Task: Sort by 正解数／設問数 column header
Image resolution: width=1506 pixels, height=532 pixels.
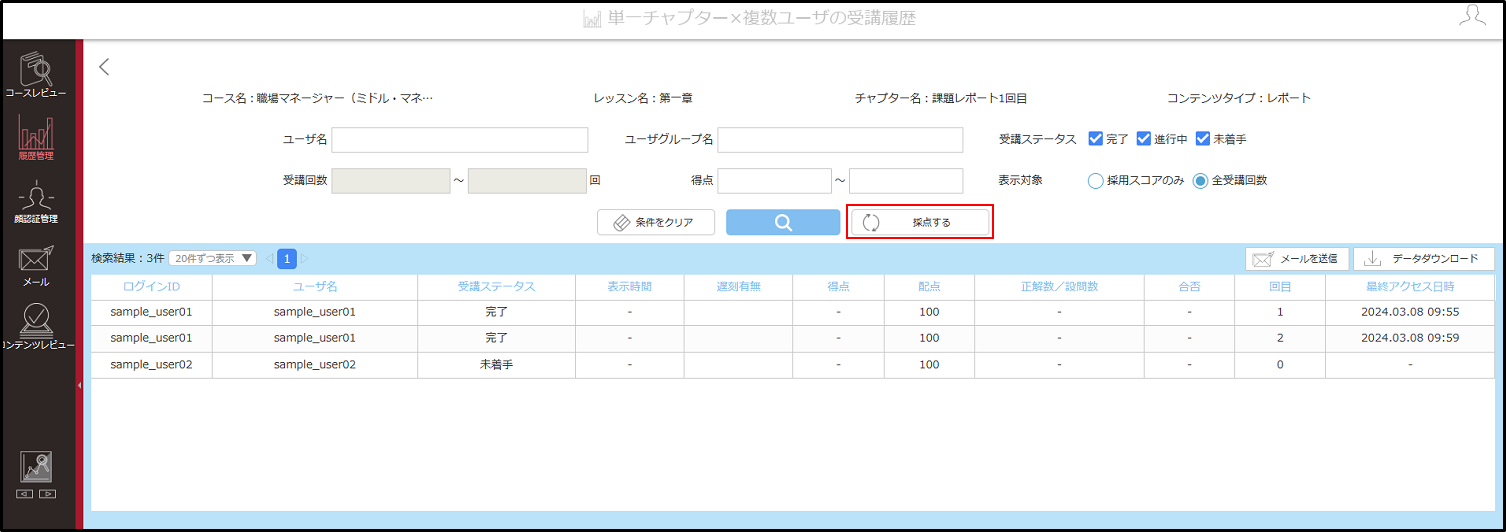Action: pyautogui.click(x=1059, y=287)
